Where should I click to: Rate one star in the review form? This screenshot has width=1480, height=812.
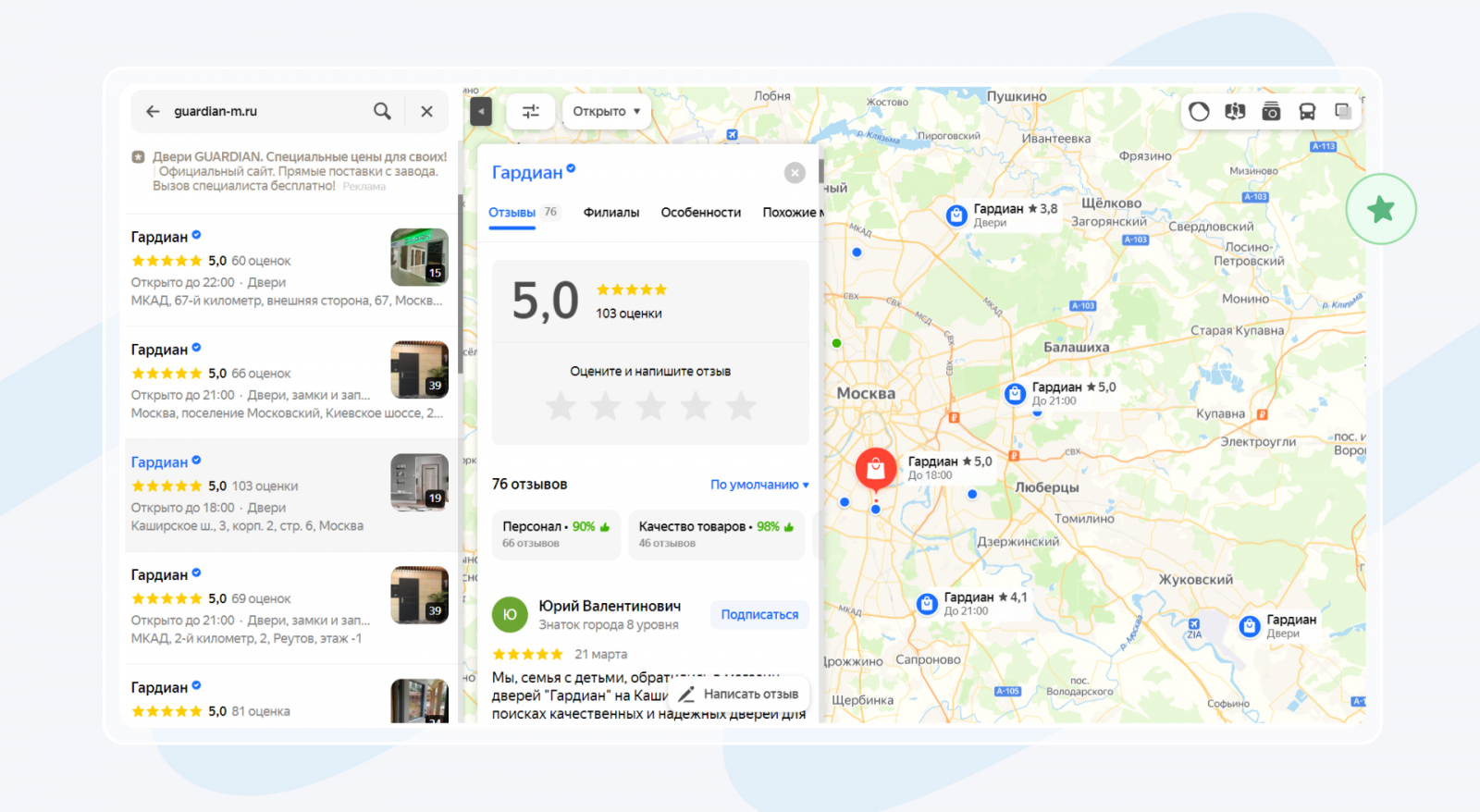561,406
